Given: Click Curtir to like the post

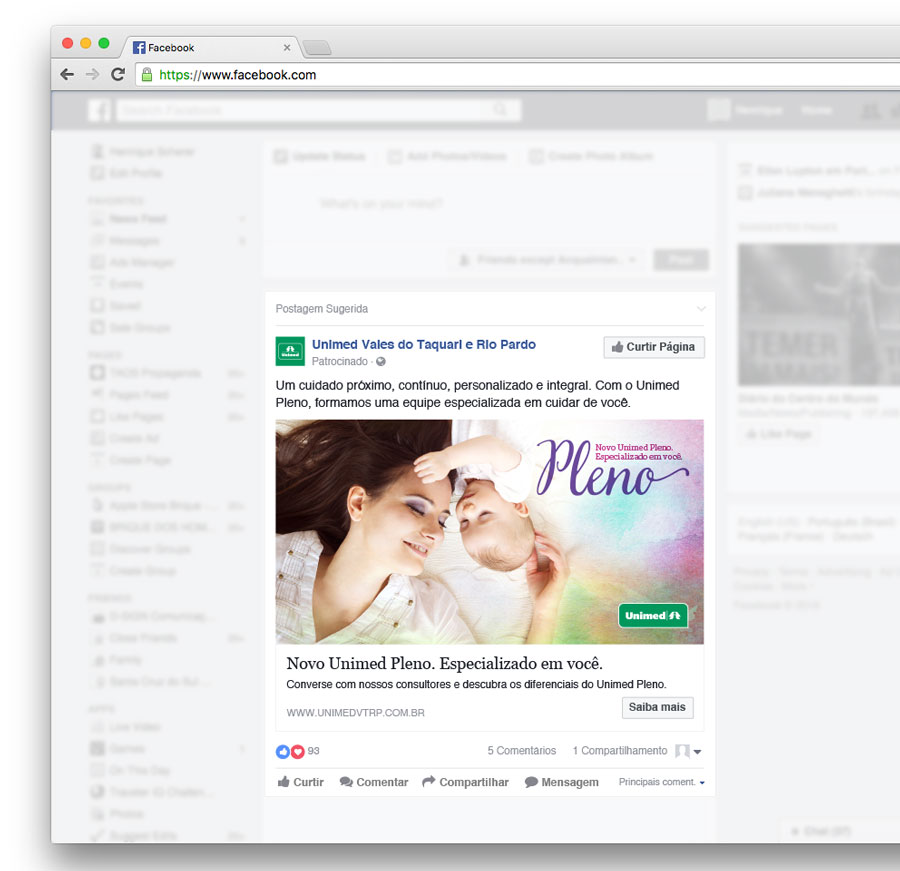Looking at the screenshot, I should click(301, 782).
